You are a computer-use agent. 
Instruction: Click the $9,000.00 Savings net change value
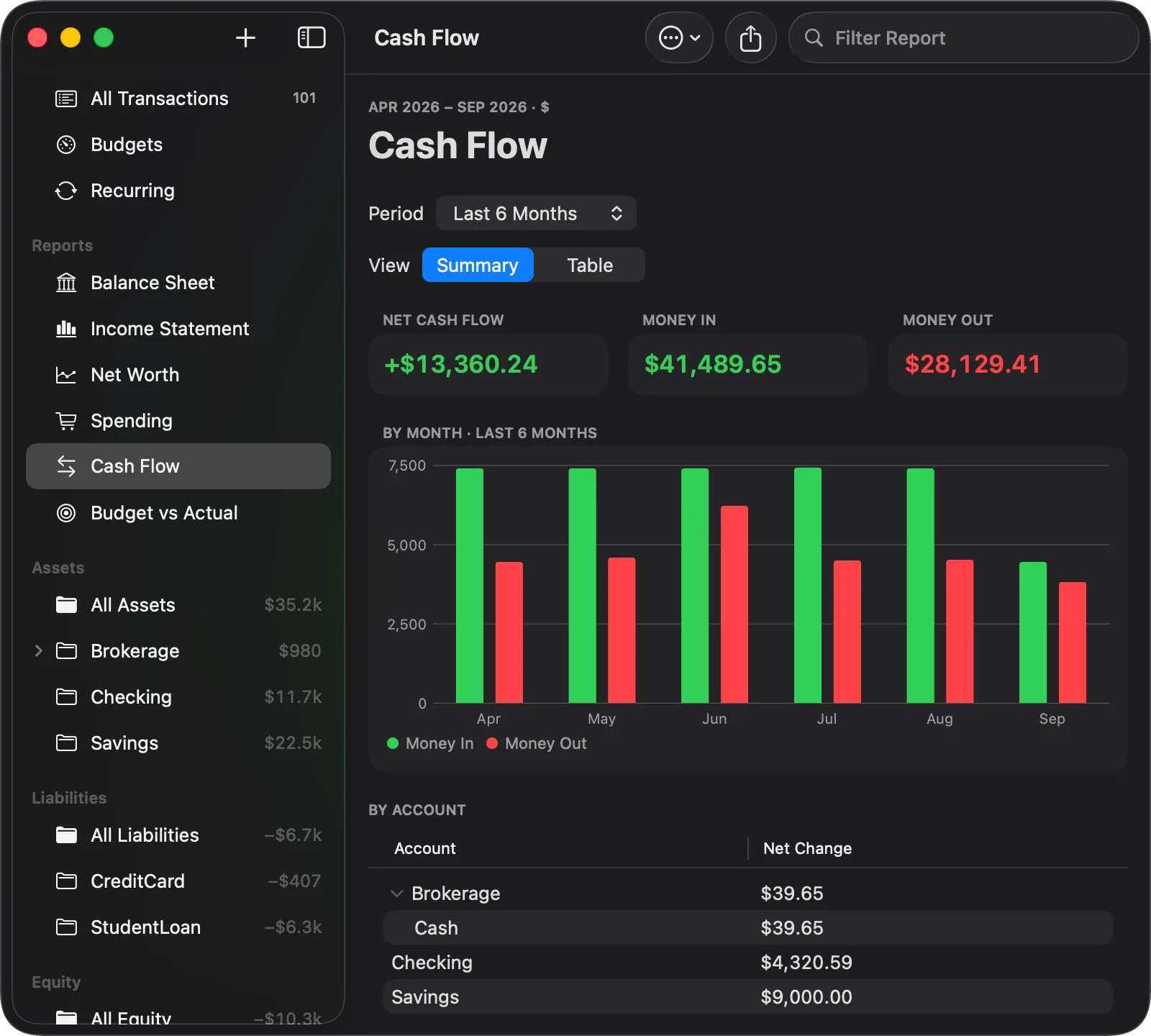[x=806, y=997]
